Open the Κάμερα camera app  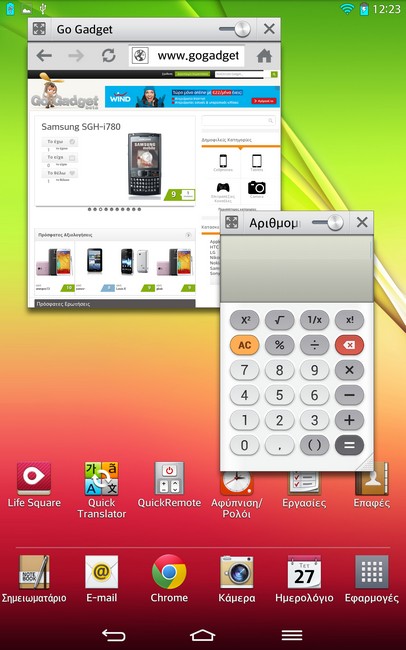click(236, 578)
